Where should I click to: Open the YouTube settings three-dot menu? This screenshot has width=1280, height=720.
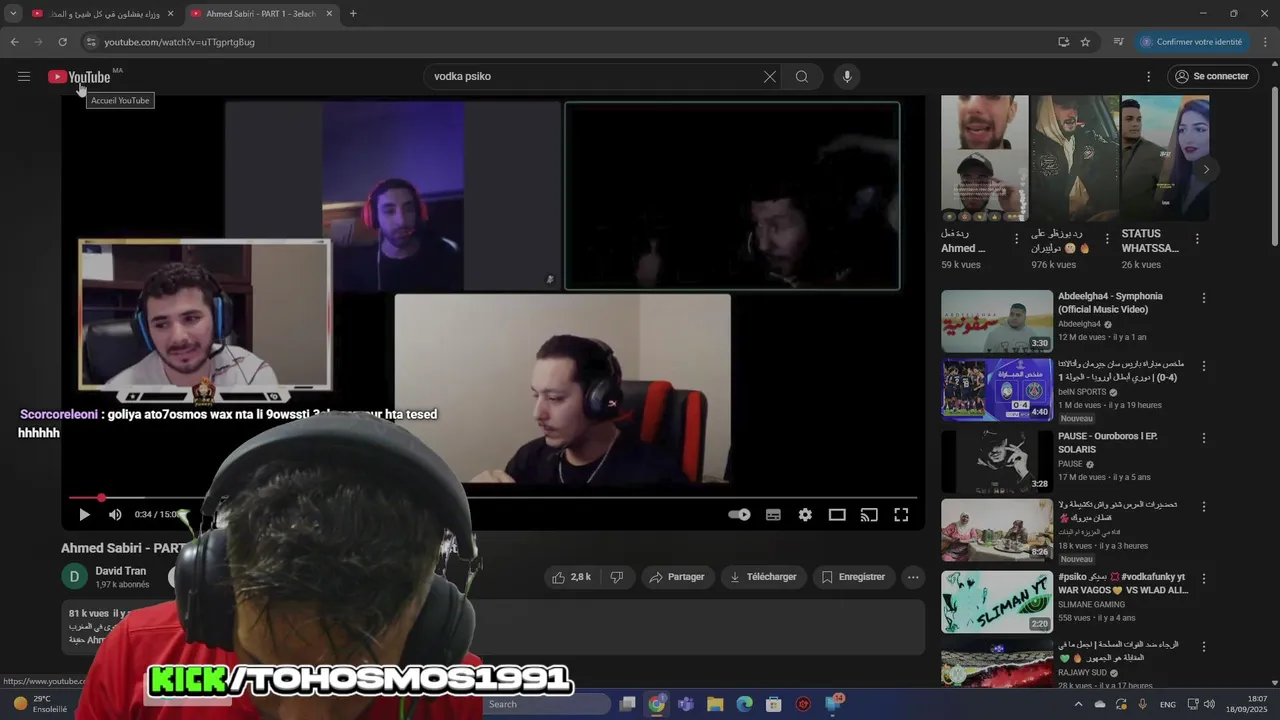pyautogui.click(x=1148, y=76)
